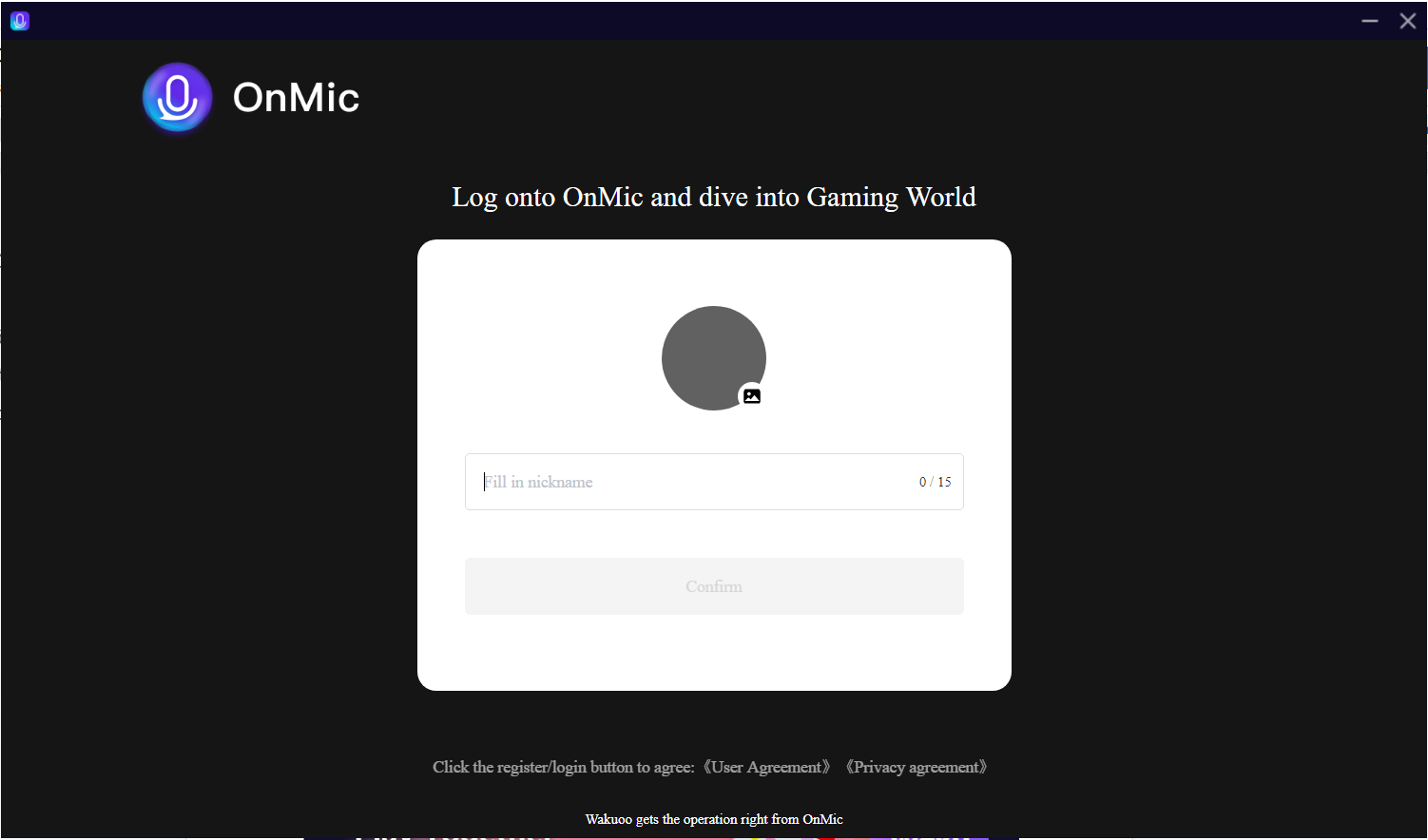This screenshot has width=1428, height=840.
Task: Close the OnMic window
Action: tap(1408, 21)
